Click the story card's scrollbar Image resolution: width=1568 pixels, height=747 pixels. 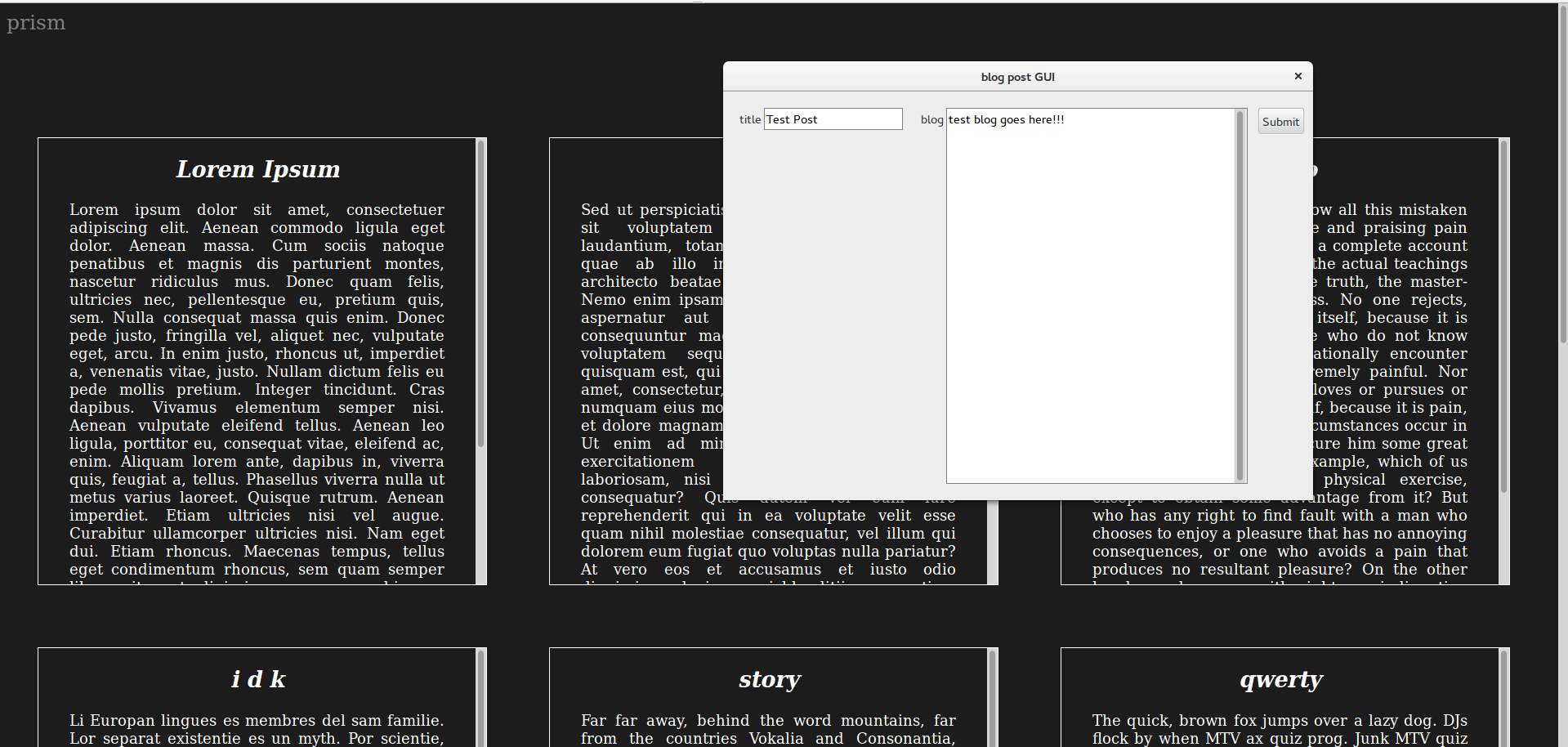pyautogui.click(x=992, y=699)
